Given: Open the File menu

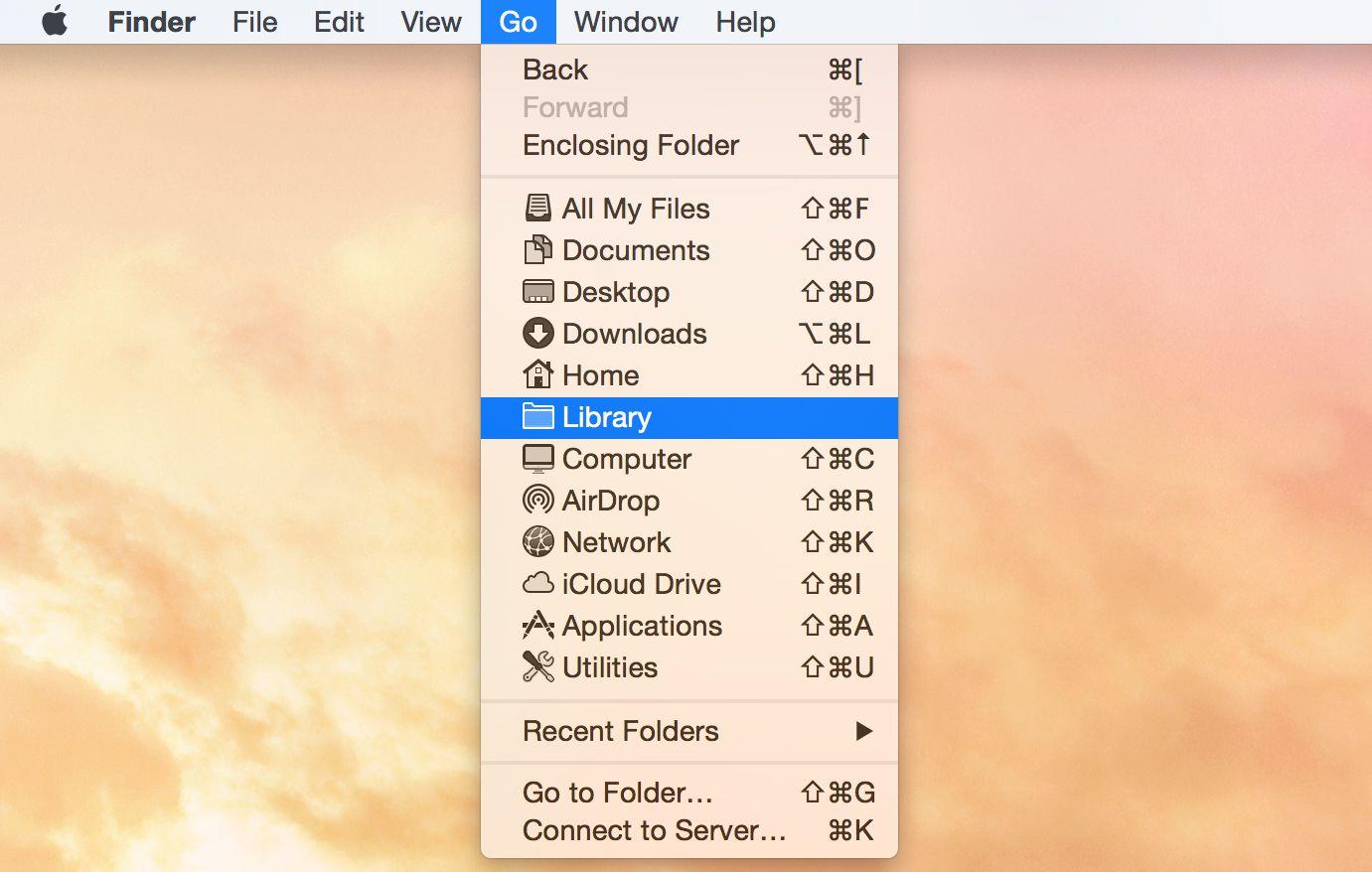Looking at the screenshot, I should [255, 22].
